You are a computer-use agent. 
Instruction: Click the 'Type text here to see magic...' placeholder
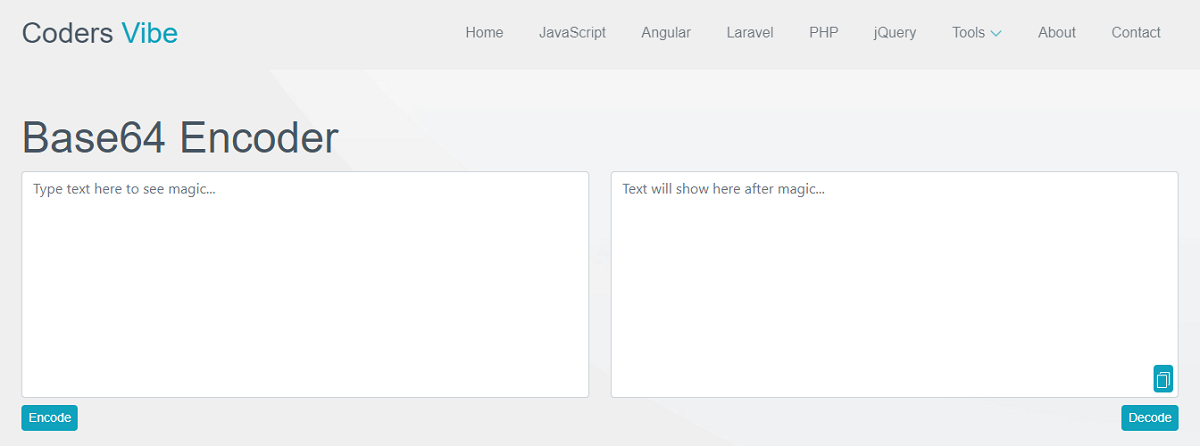coord(124,189)
